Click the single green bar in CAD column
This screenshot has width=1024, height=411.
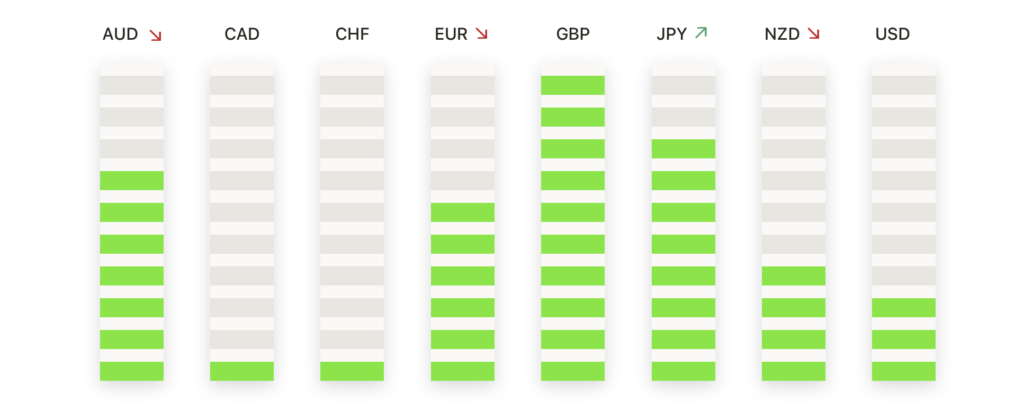coord(242,371)
